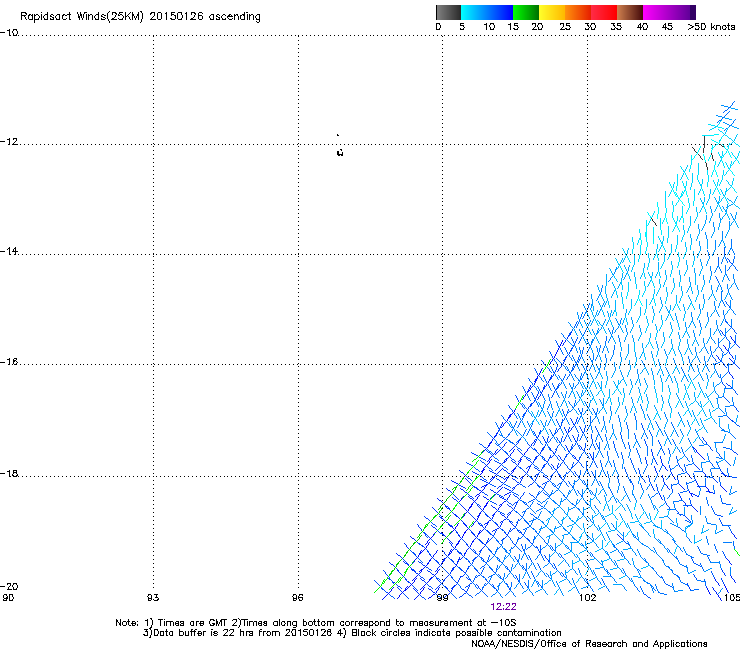Click the '35' legend scale label
Image resolution: width=740 pixels, height=650 pixels.
point(616,27)
